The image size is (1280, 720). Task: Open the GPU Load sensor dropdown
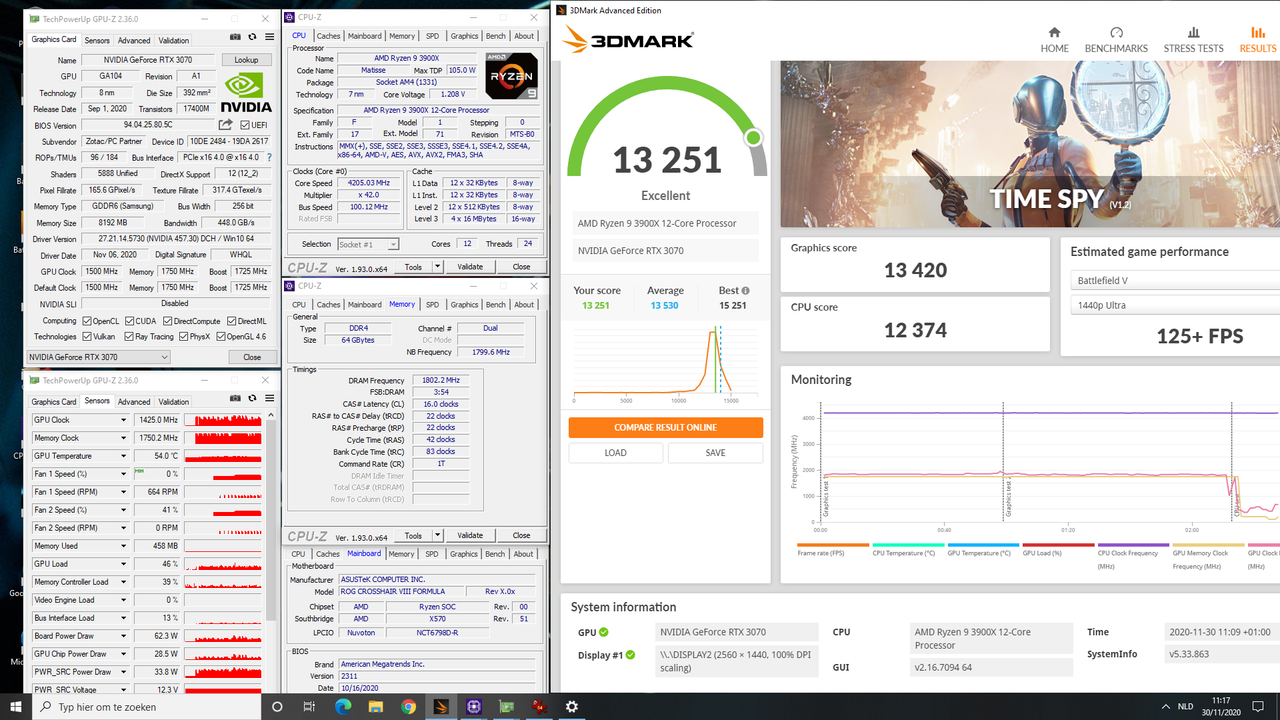(124, 564)
